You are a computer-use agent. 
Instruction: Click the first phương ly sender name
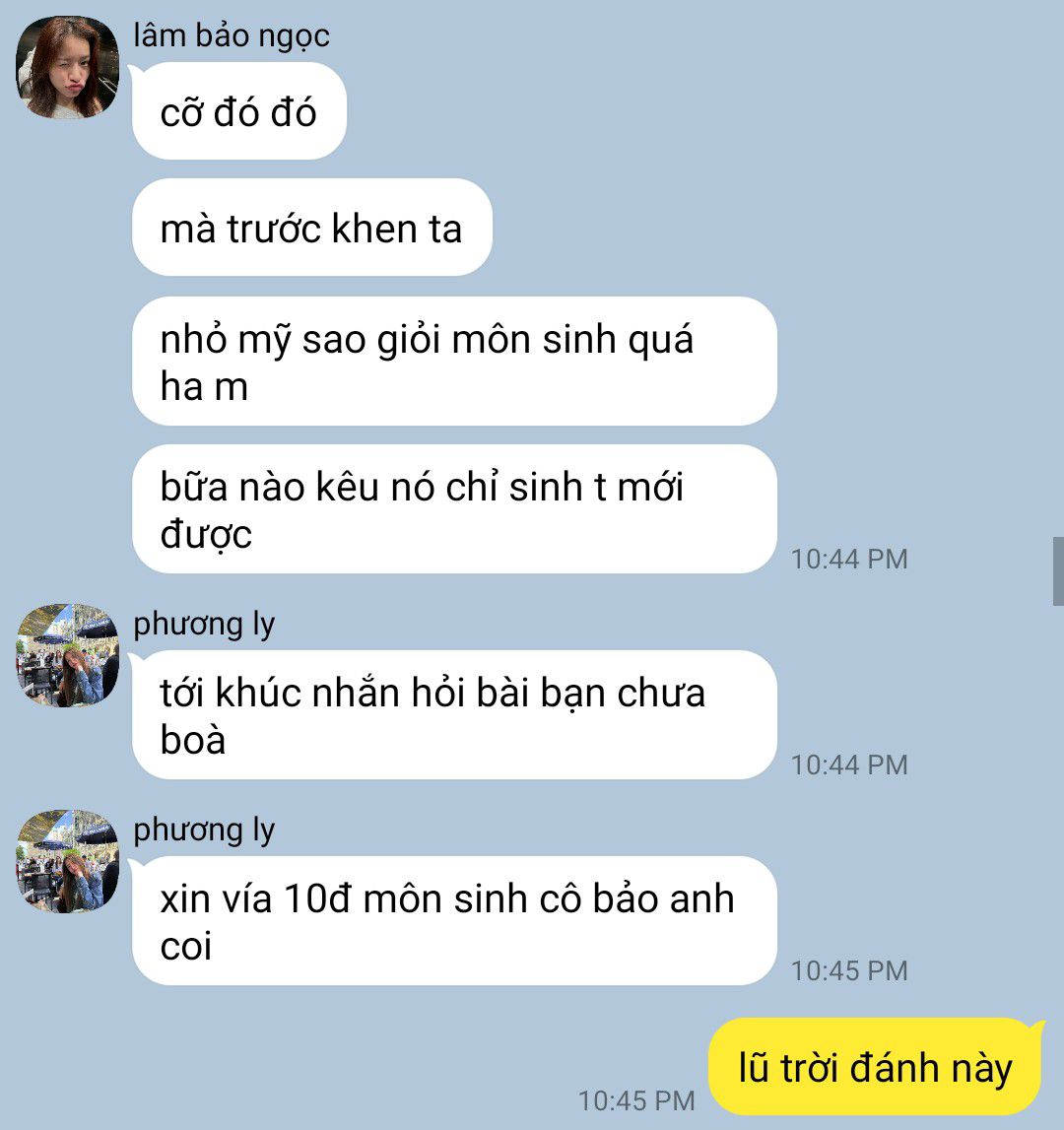click(204, 624)
